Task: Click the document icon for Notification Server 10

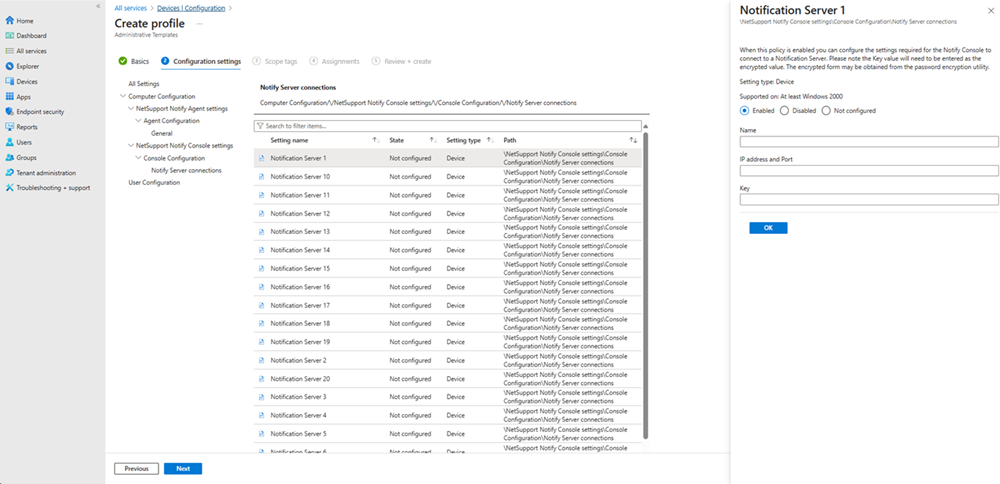Action: pyautogui.click(x=261, y=177)
